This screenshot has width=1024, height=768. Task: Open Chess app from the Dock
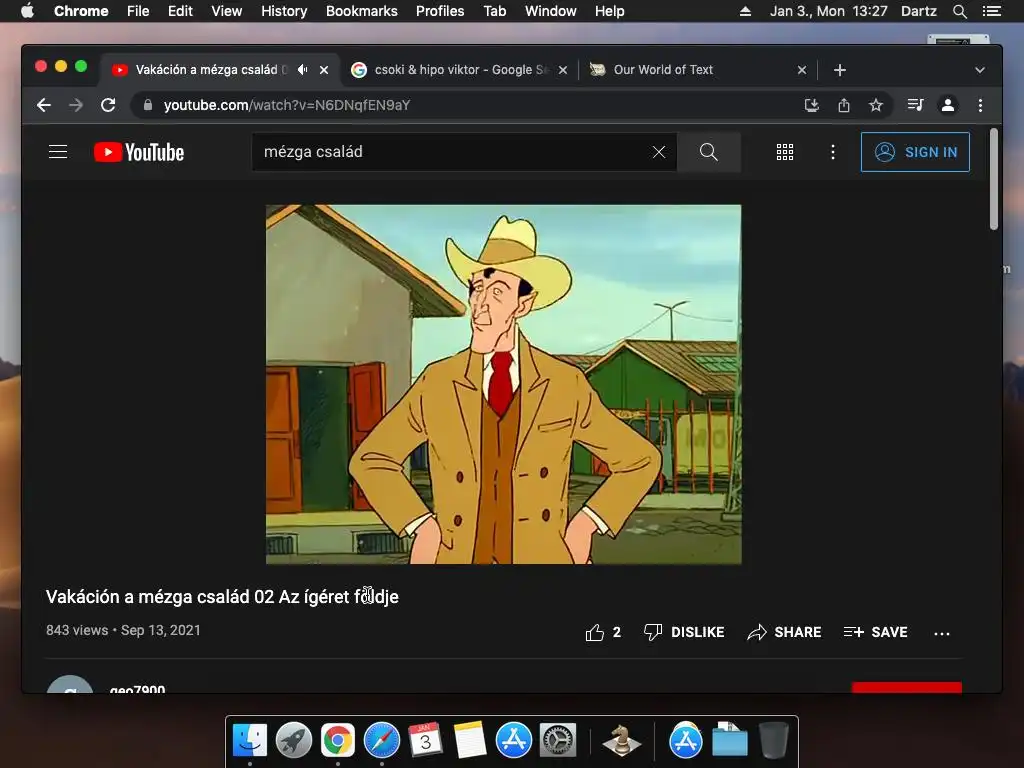click(621, 741)
